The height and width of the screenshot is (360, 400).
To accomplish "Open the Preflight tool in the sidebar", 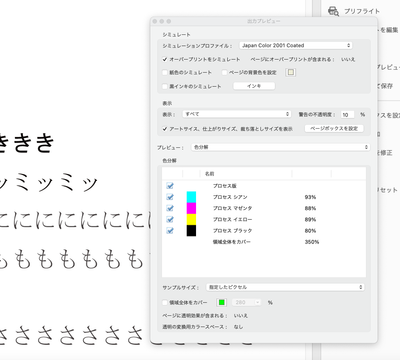I will pos(354,11).
